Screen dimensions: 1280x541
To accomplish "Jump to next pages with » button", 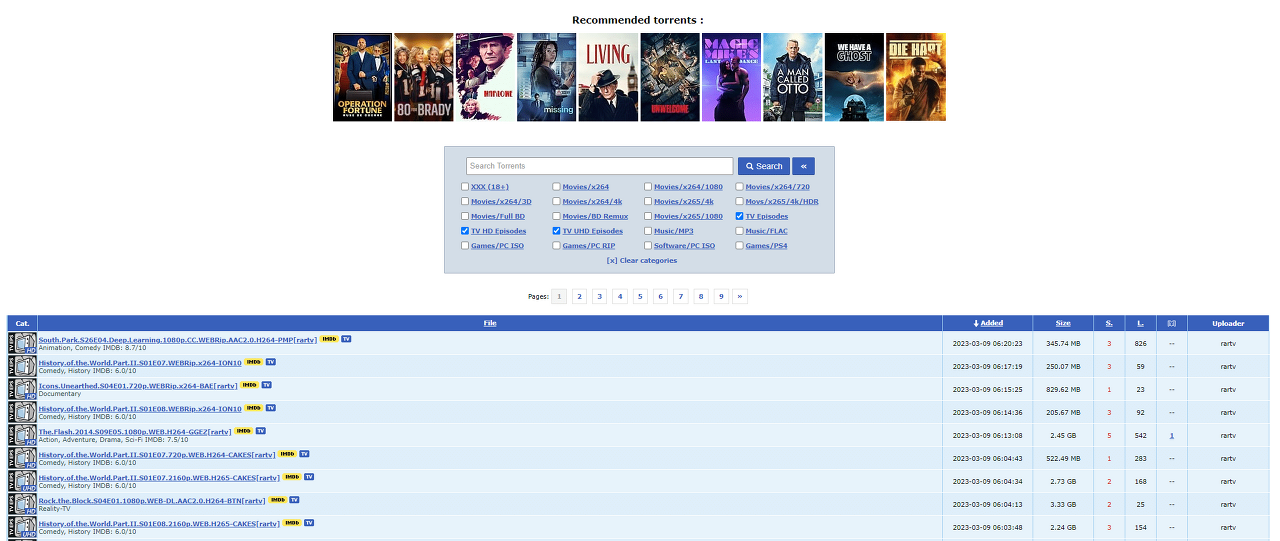I will click(741, 296).
